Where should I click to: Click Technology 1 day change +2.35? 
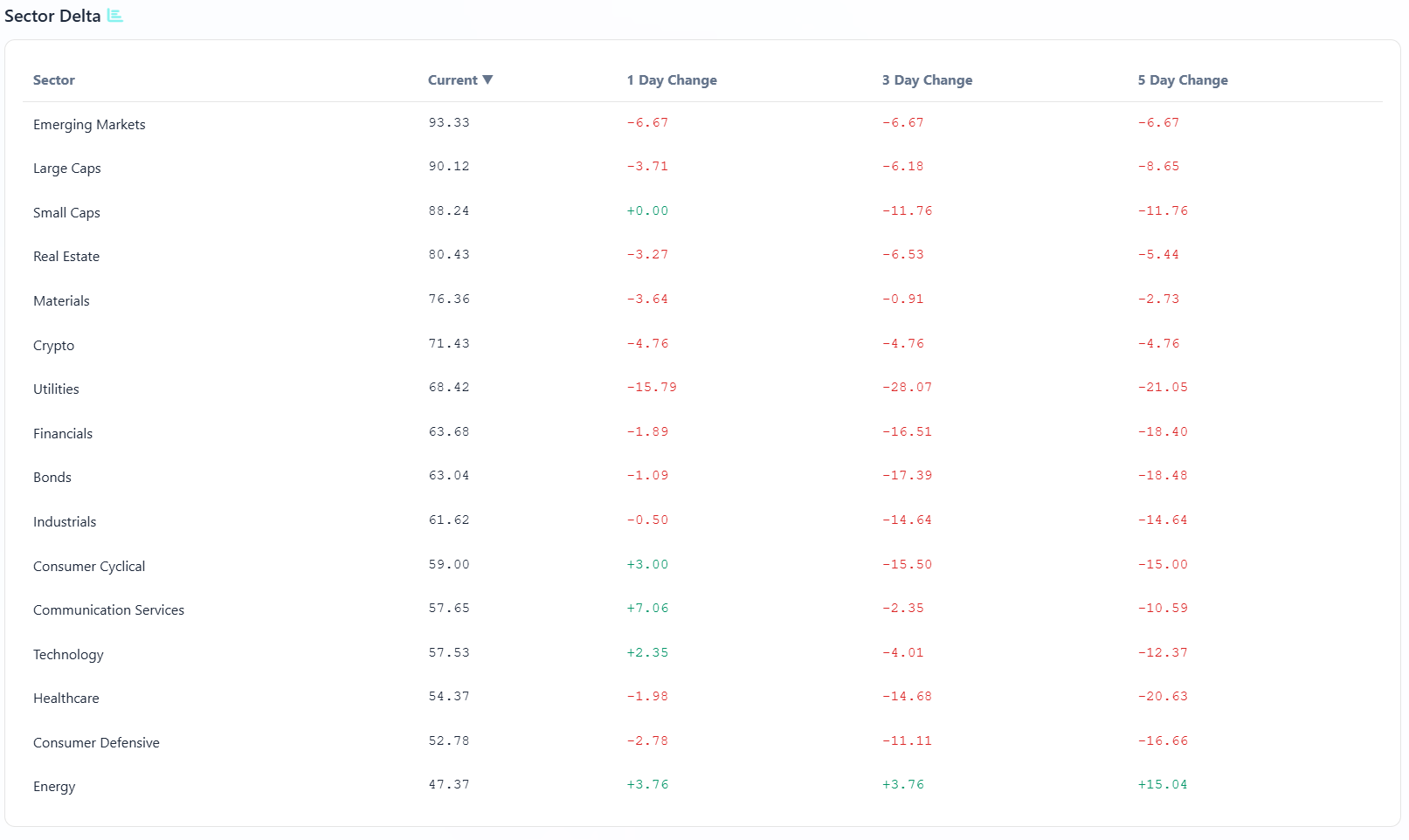coord(647,652)
